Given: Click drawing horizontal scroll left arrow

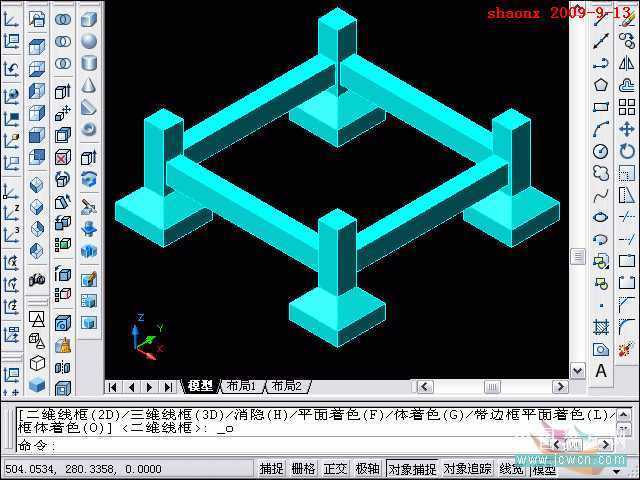Looking at the screenshot, I should [424, 386].
